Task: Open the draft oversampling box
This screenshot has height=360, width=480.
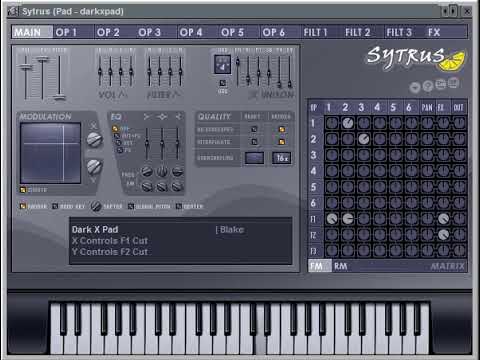Action: point(254,158)
